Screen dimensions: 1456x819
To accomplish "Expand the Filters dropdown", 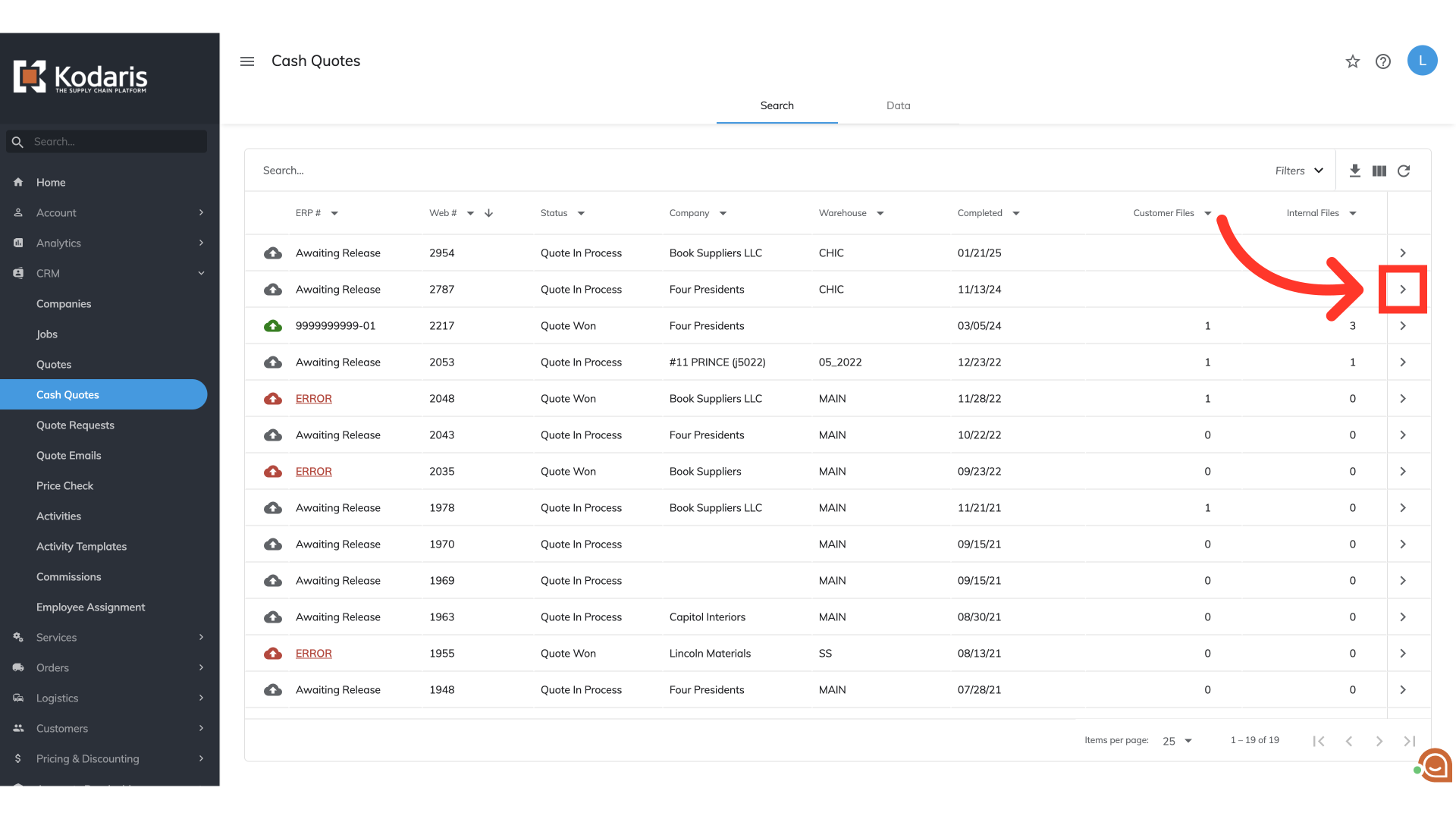I will [1299, 171].
